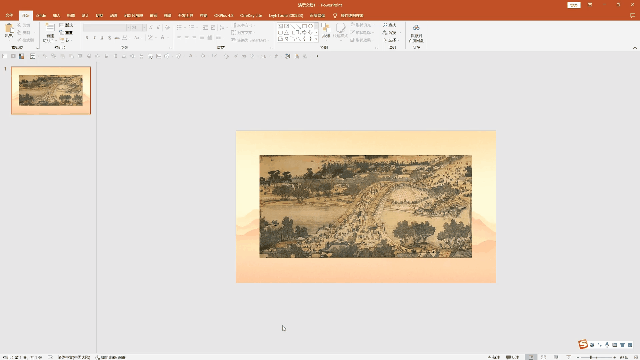Click the Tell Me search box
Screen dimensions: 640x360
[348, 16]
